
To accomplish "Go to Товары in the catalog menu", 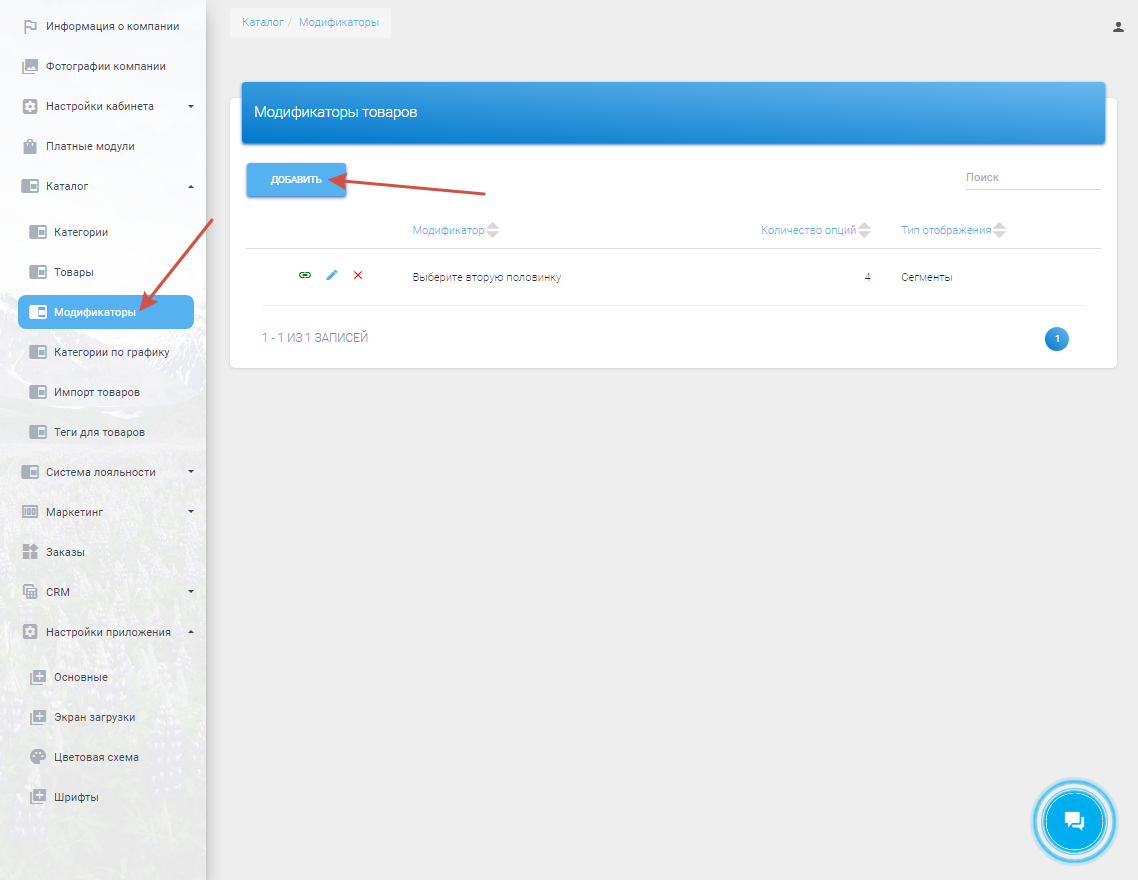I will [73, 272].
